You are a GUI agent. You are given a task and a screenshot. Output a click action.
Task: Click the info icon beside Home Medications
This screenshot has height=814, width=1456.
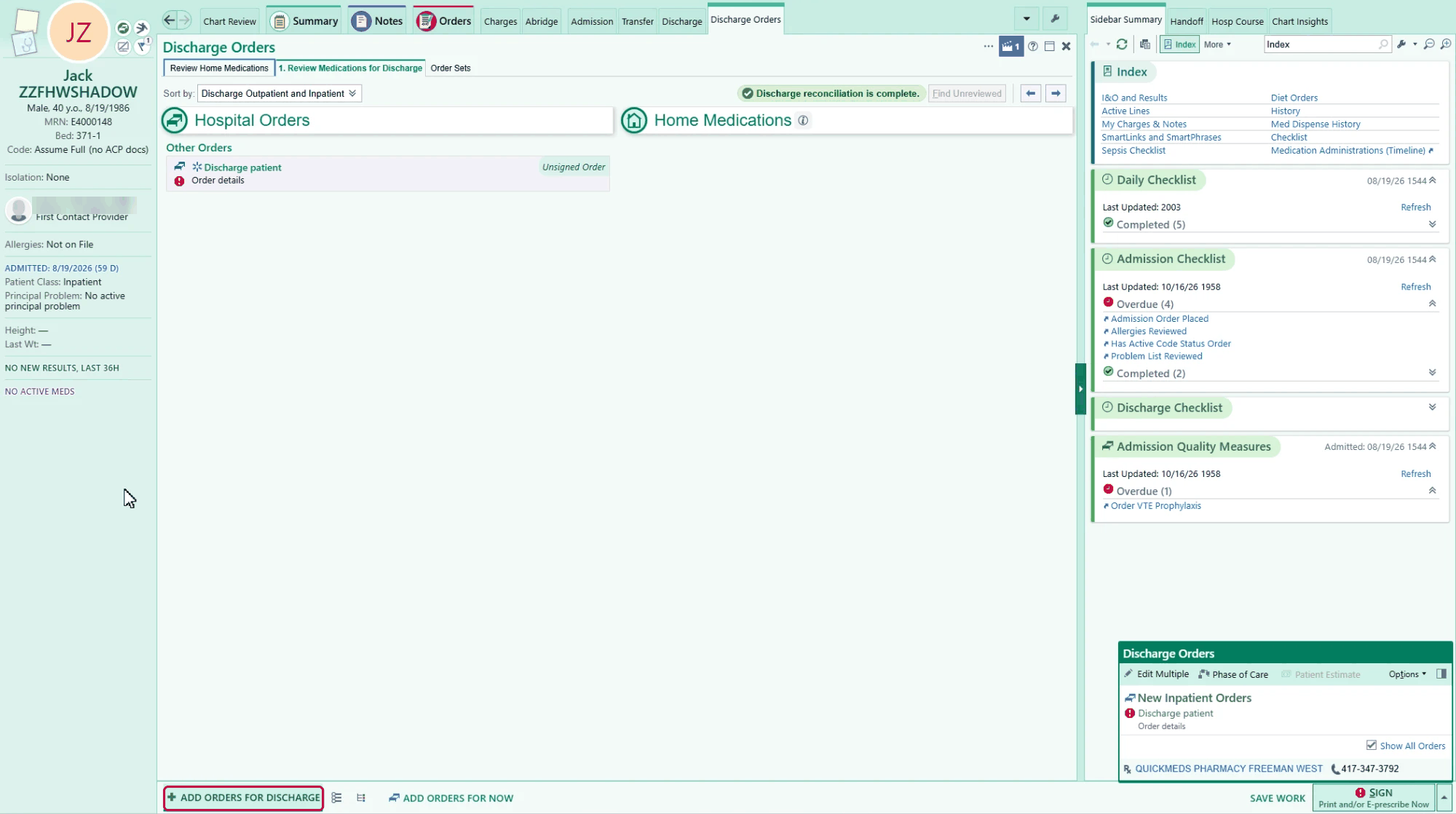pos(803,120)
